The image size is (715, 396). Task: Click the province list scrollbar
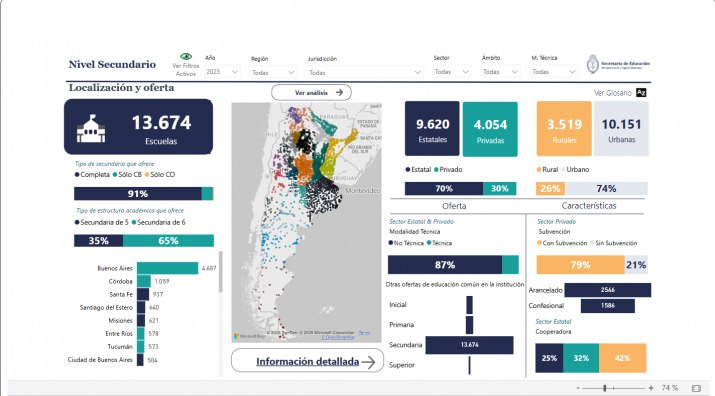[221, 271]
